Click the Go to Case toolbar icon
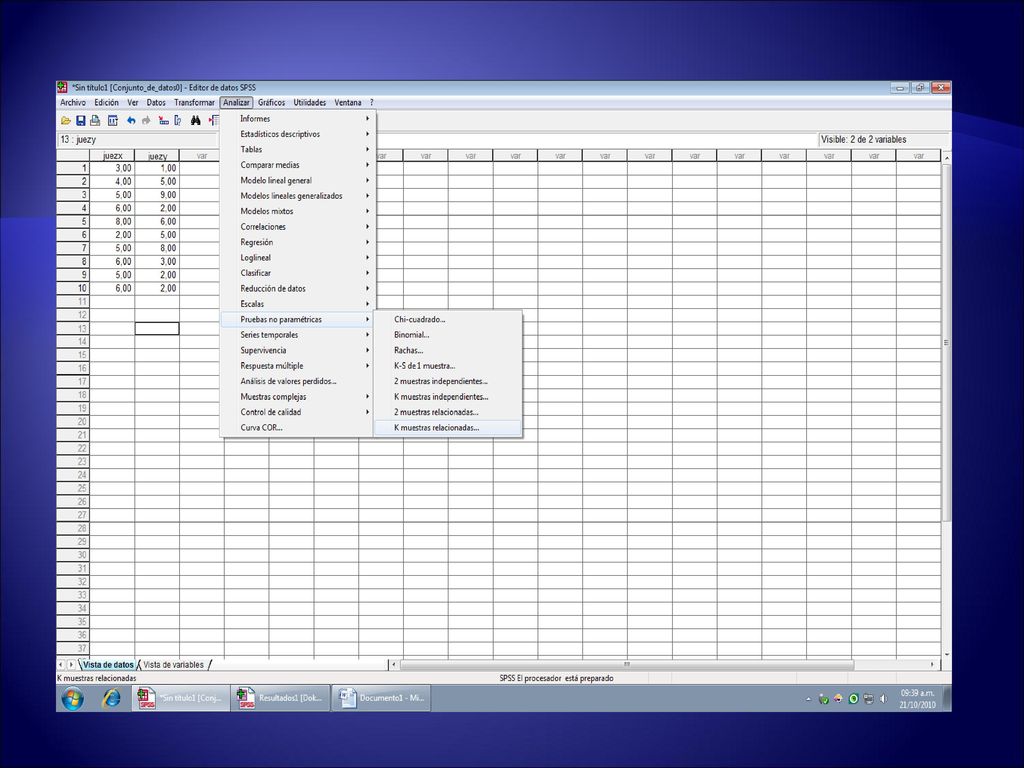The image size is (1024, 768). click(x=163, y=121)
